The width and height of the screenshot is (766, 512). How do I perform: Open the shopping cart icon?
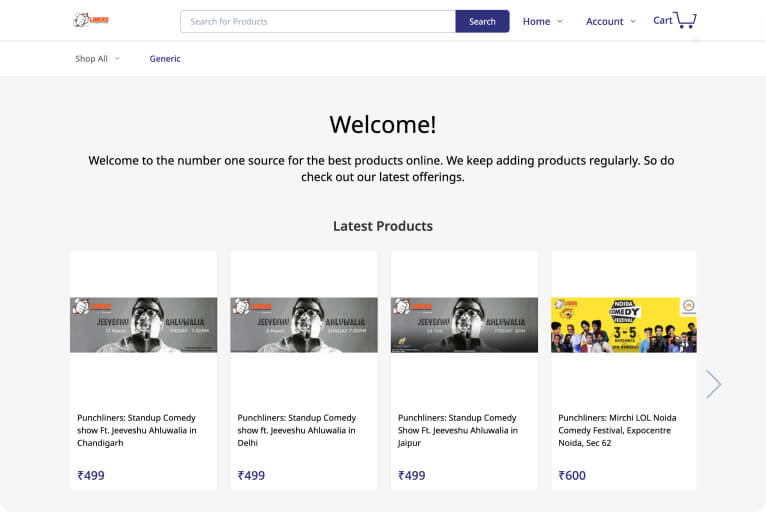(685, 20)
